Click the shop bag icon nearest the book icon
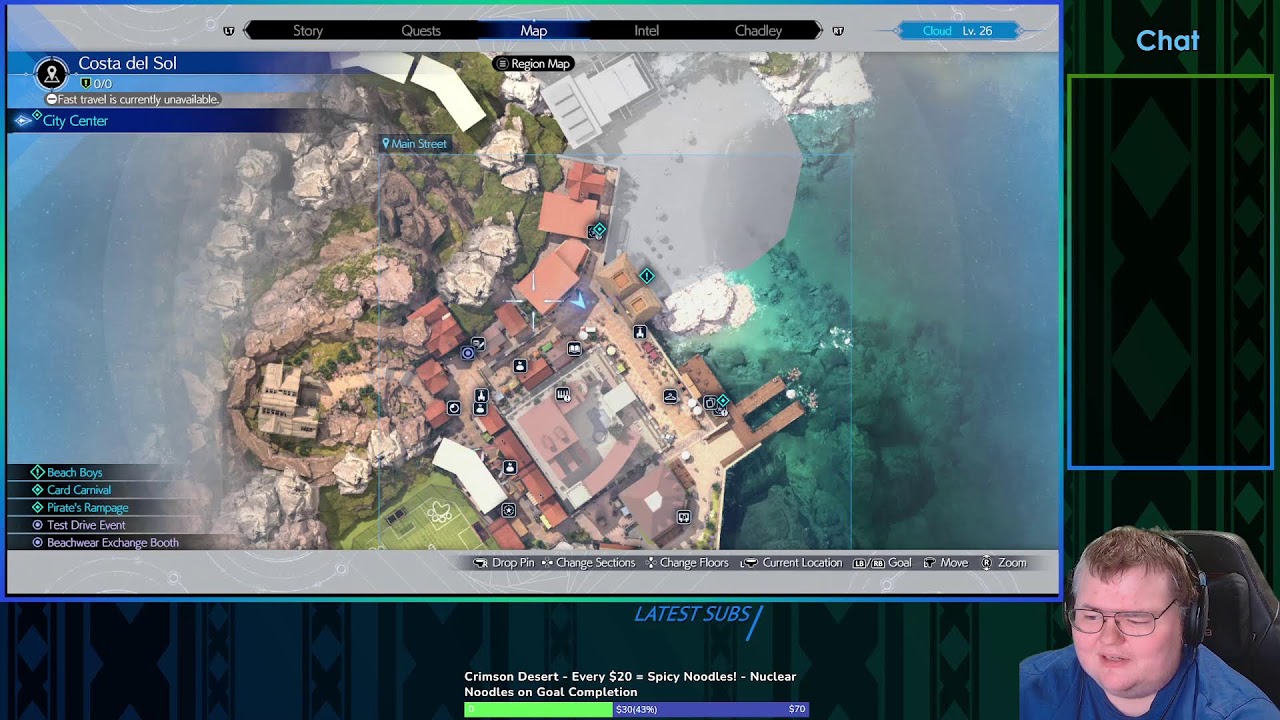Screen dimensions: 1280x720 [x=520, y=366]
